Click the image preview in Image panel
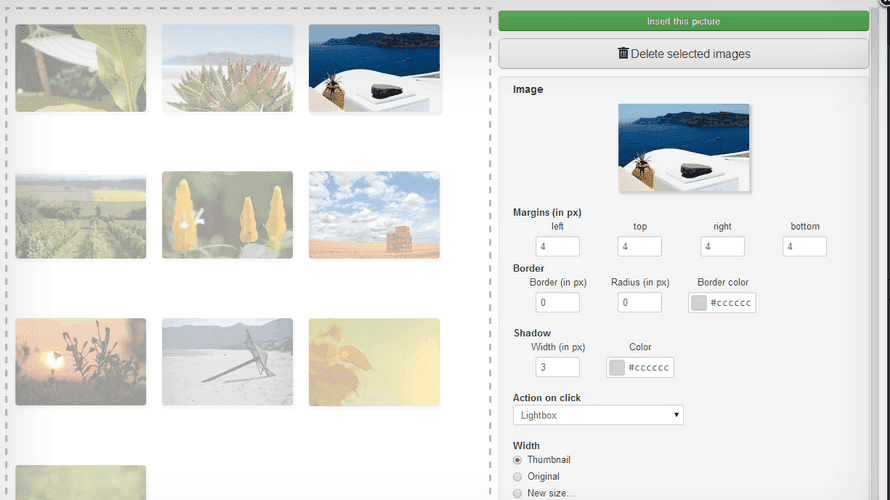Viewport: 890px width, 500px height. [x=684, y=147]
